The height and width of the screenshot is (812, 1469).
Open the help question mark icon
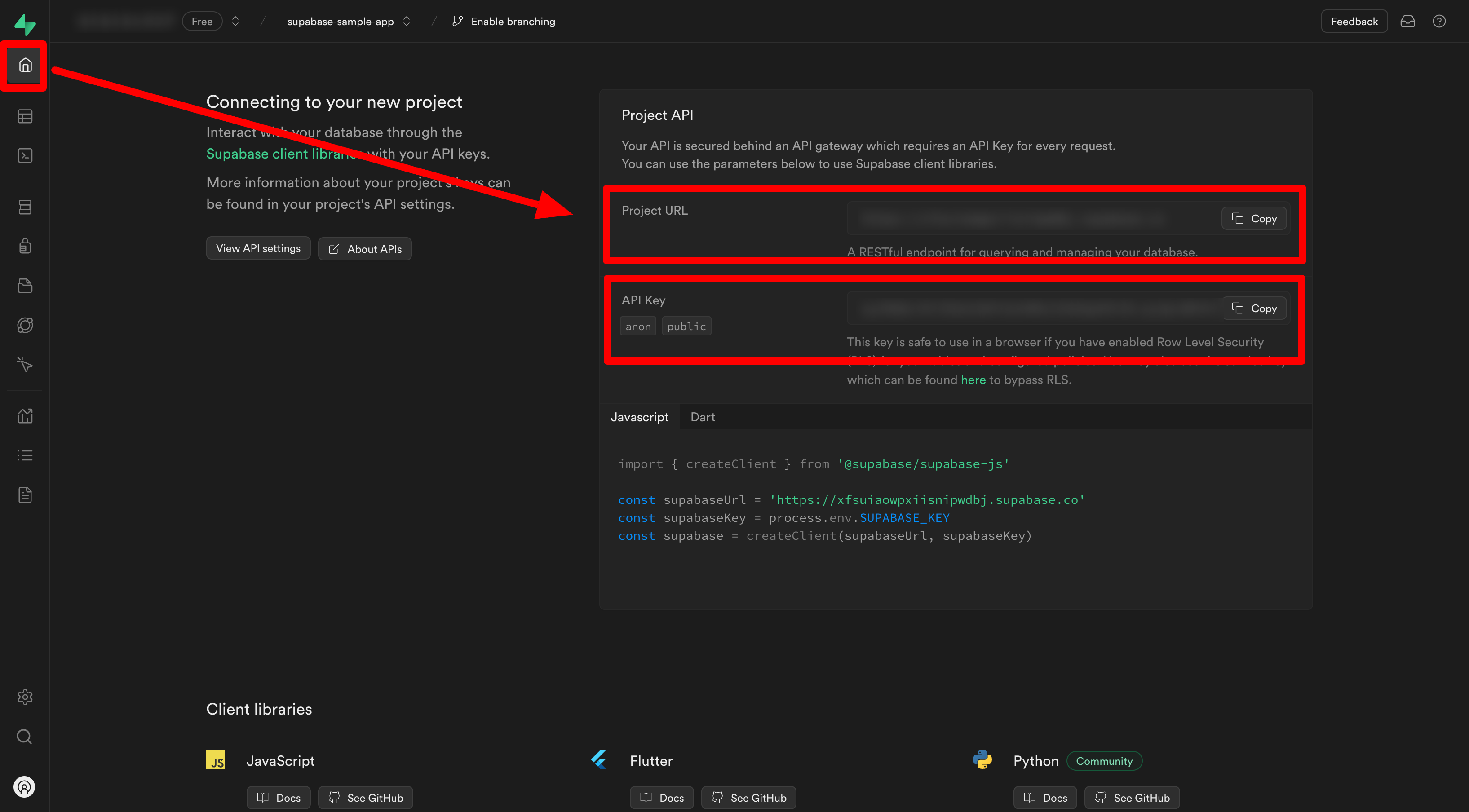pos(1439,22)
